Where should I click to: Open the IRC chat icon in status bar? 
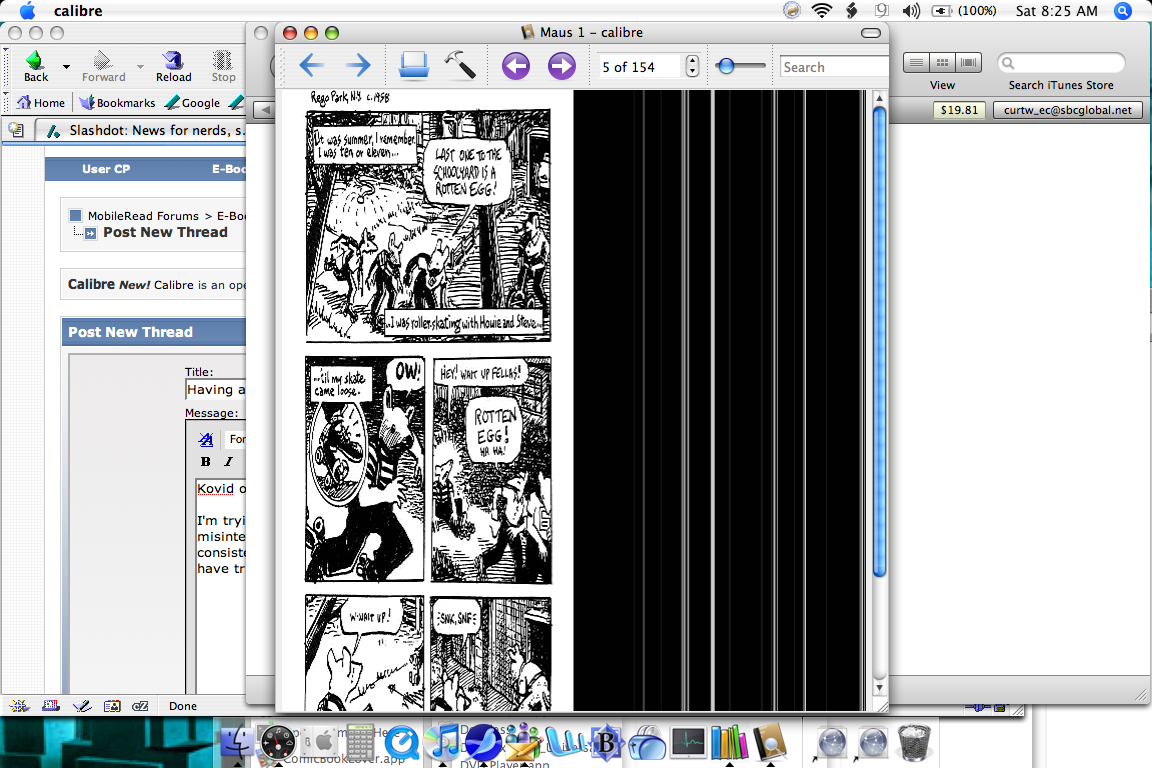click(x=140, y=706)
